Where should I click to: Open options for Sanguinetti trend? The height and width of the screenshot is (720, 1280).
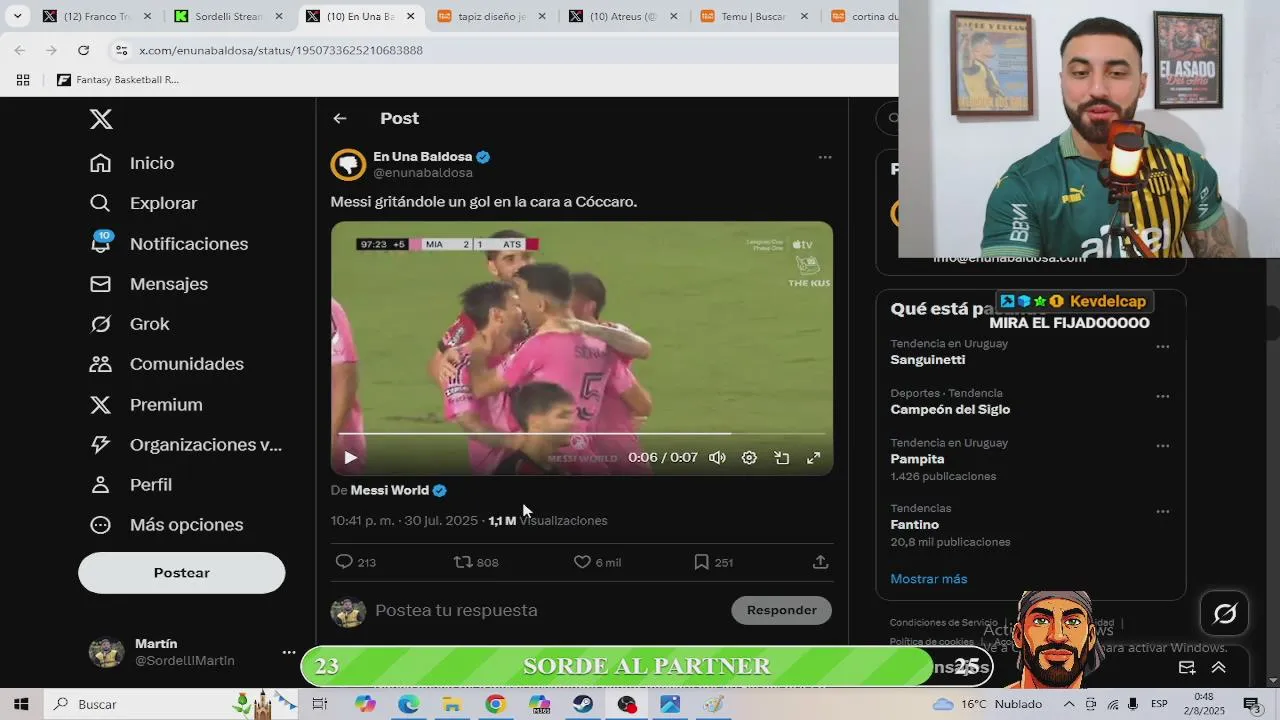click(x=1163, y=347)
